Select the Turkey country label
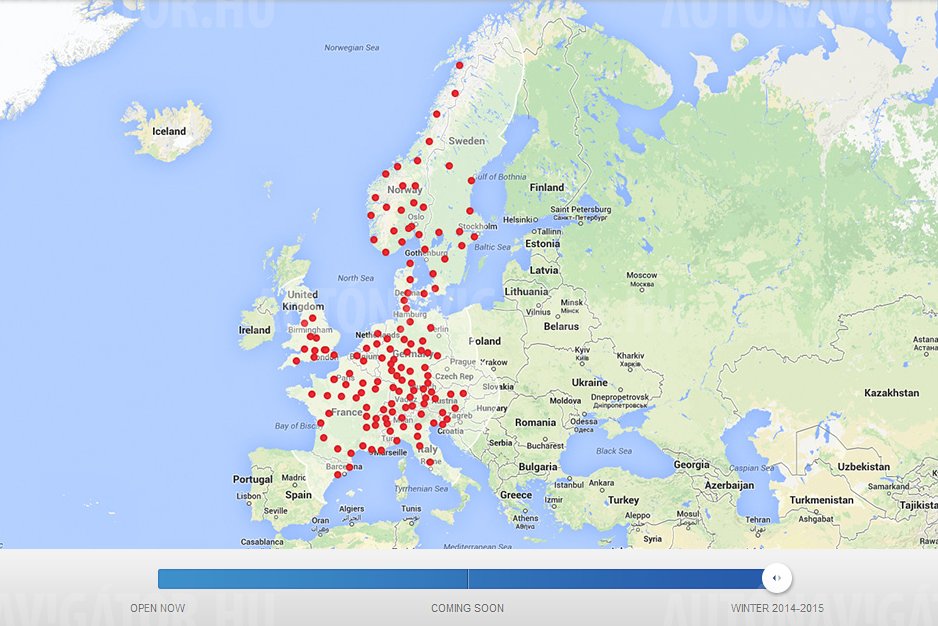This screenshot has height=626, width=938. click(623, 500)
